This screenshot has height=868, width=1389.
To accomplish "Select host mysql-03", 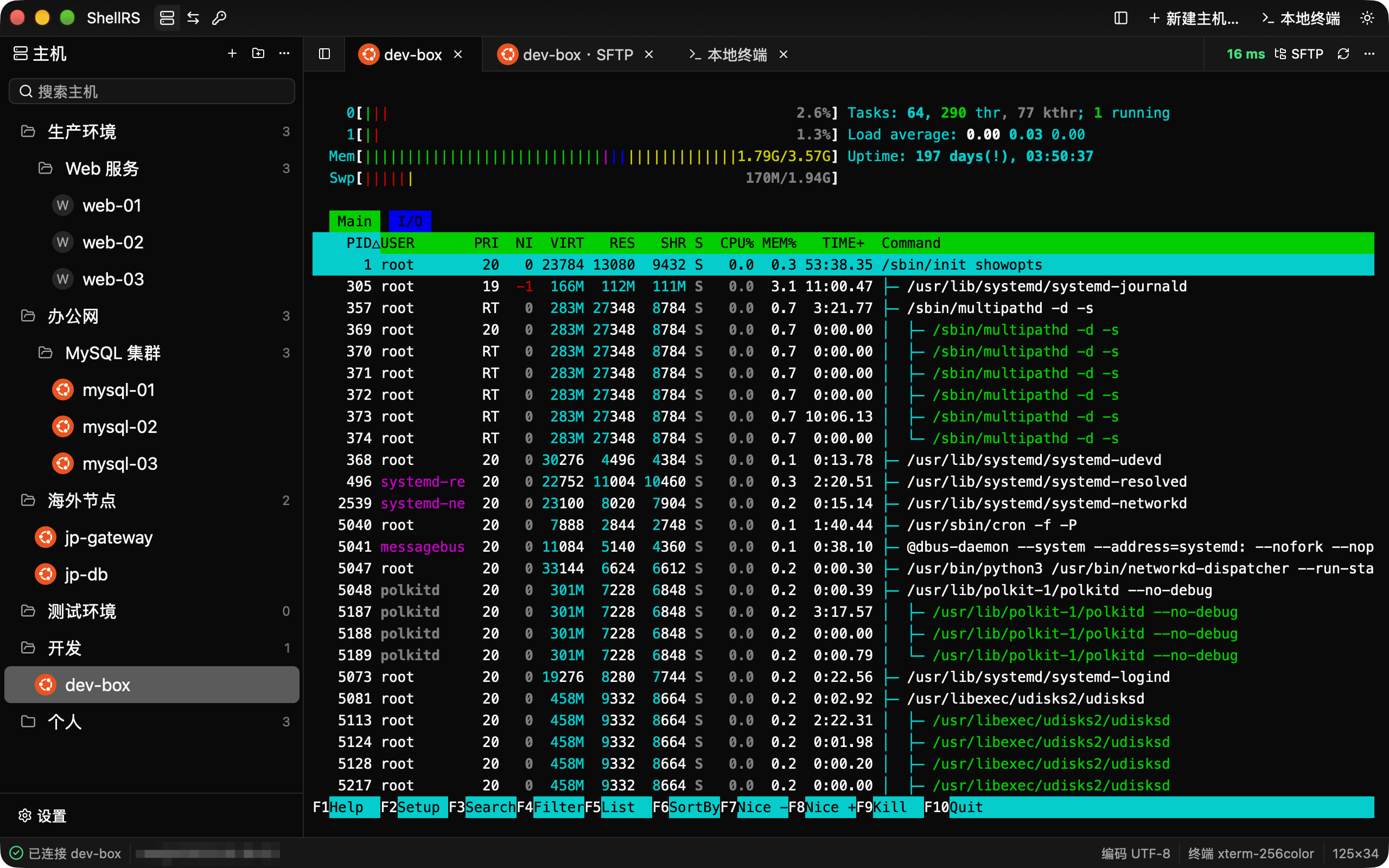I will click(152, 463).
